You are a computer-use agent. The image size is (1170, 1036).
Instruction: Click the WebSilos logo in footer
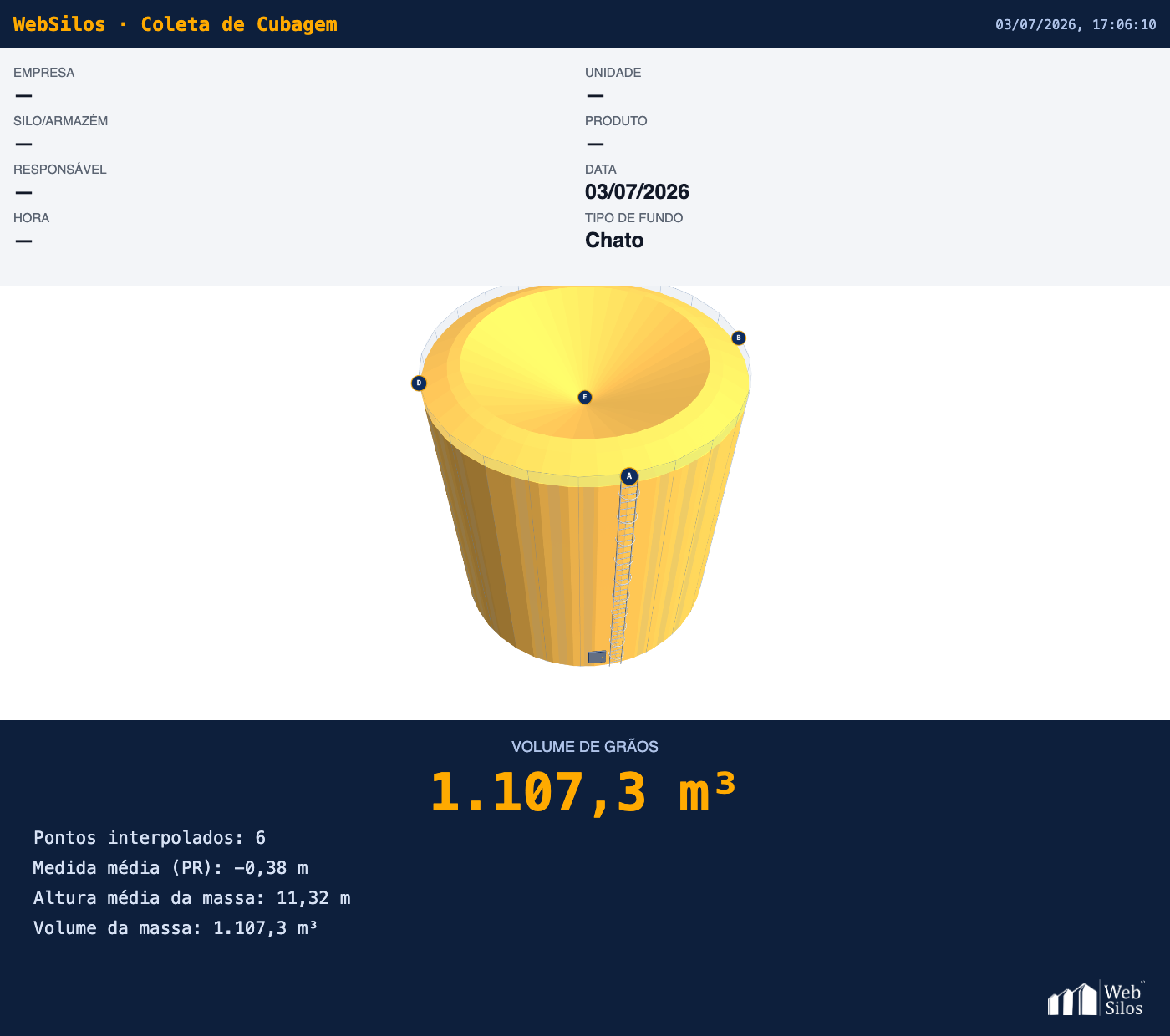1096,998
